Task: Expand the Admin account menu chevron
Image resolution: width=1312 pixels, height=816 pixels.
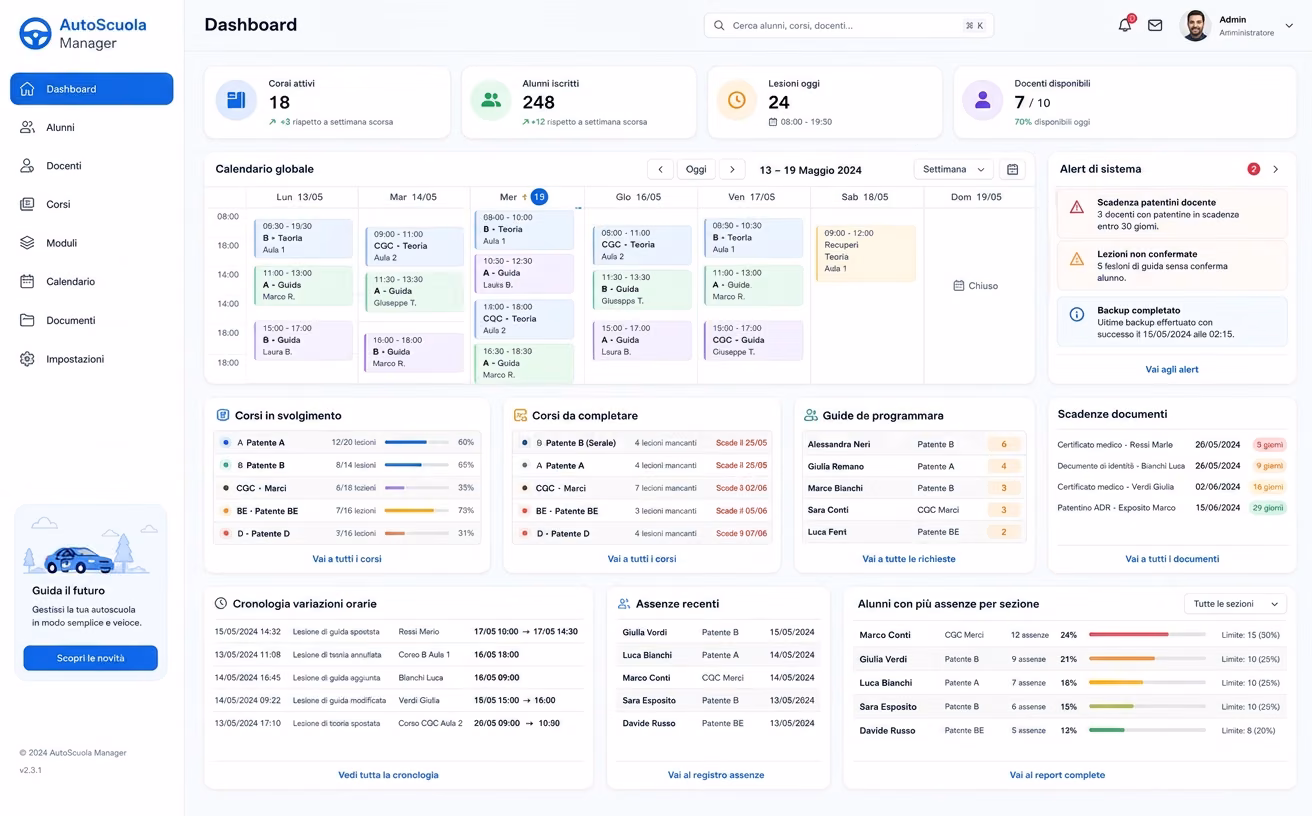Action: 1289,26
